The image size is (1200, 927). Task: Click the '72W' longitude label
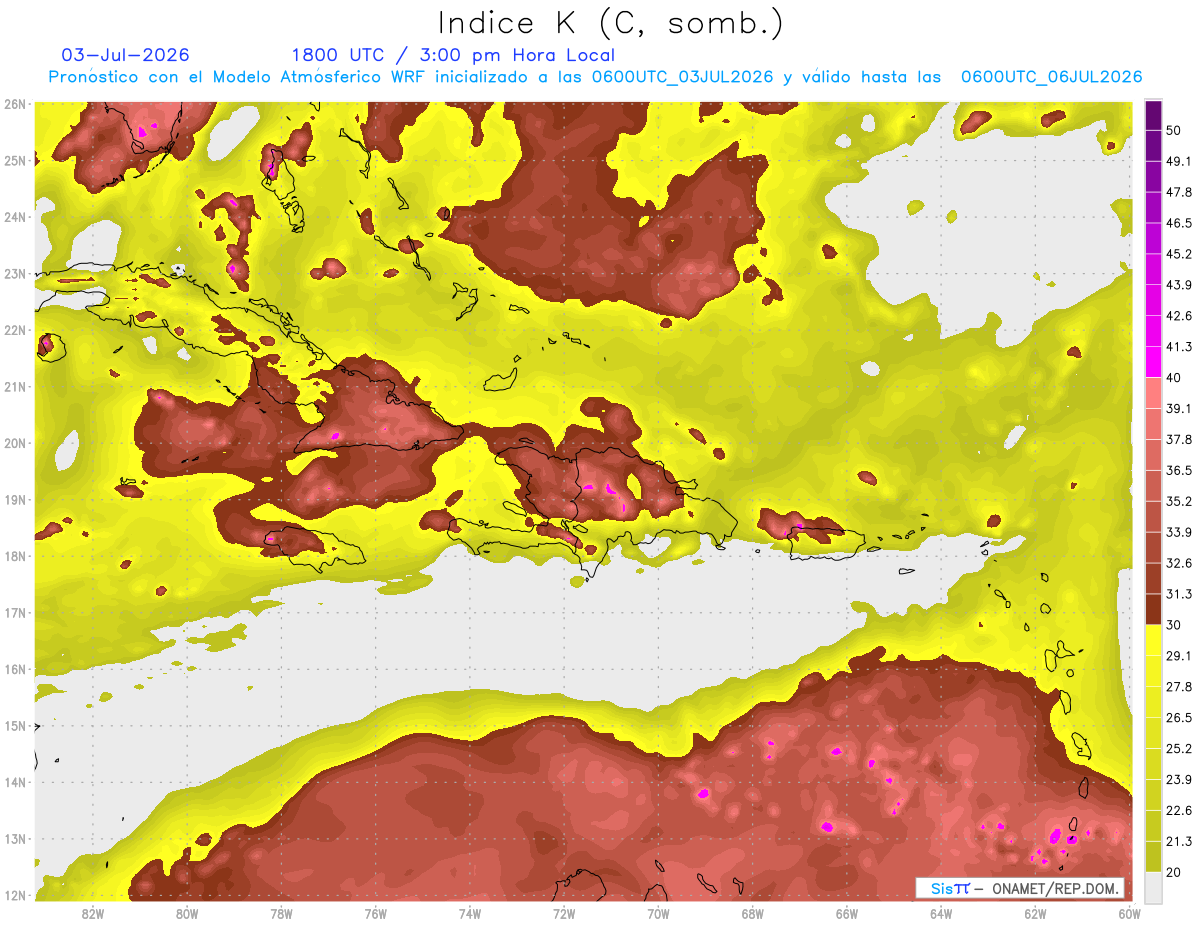pyautogui.click(x=564, y=913)
